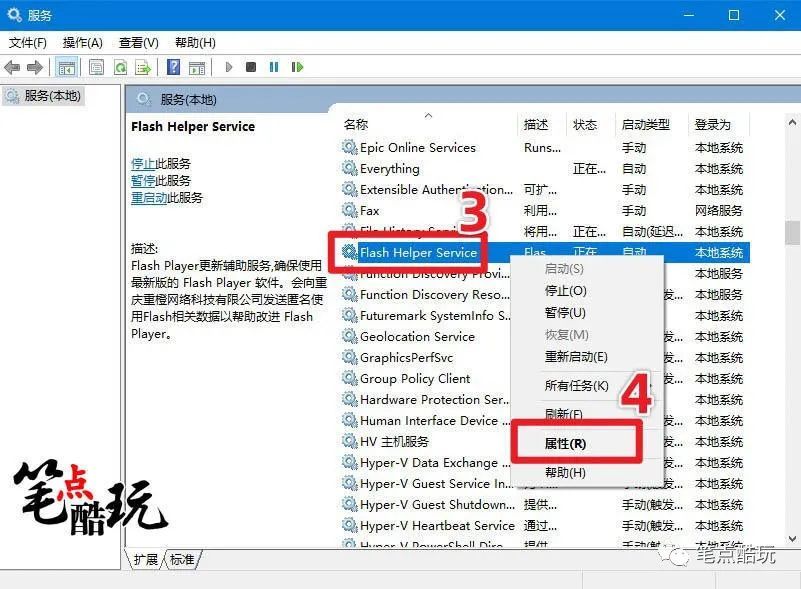Toggle the console tree show/hide icon
This screenshot has width=801, height=589.
tap(66, 67)
